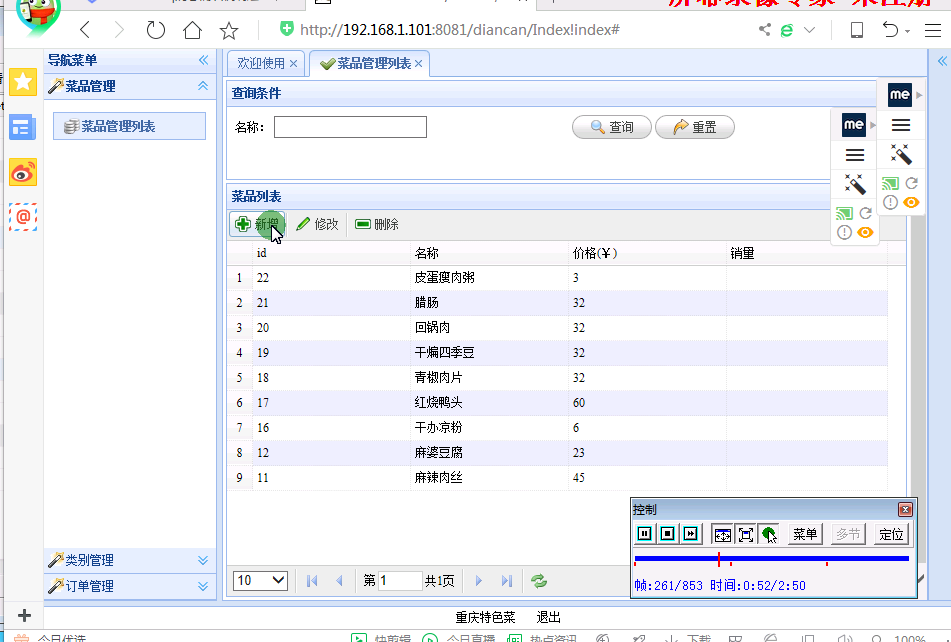The height and width of the screenshot is (642, 951).
Task: Expand the 类别管理 accordion section
Action: point(203,560)
